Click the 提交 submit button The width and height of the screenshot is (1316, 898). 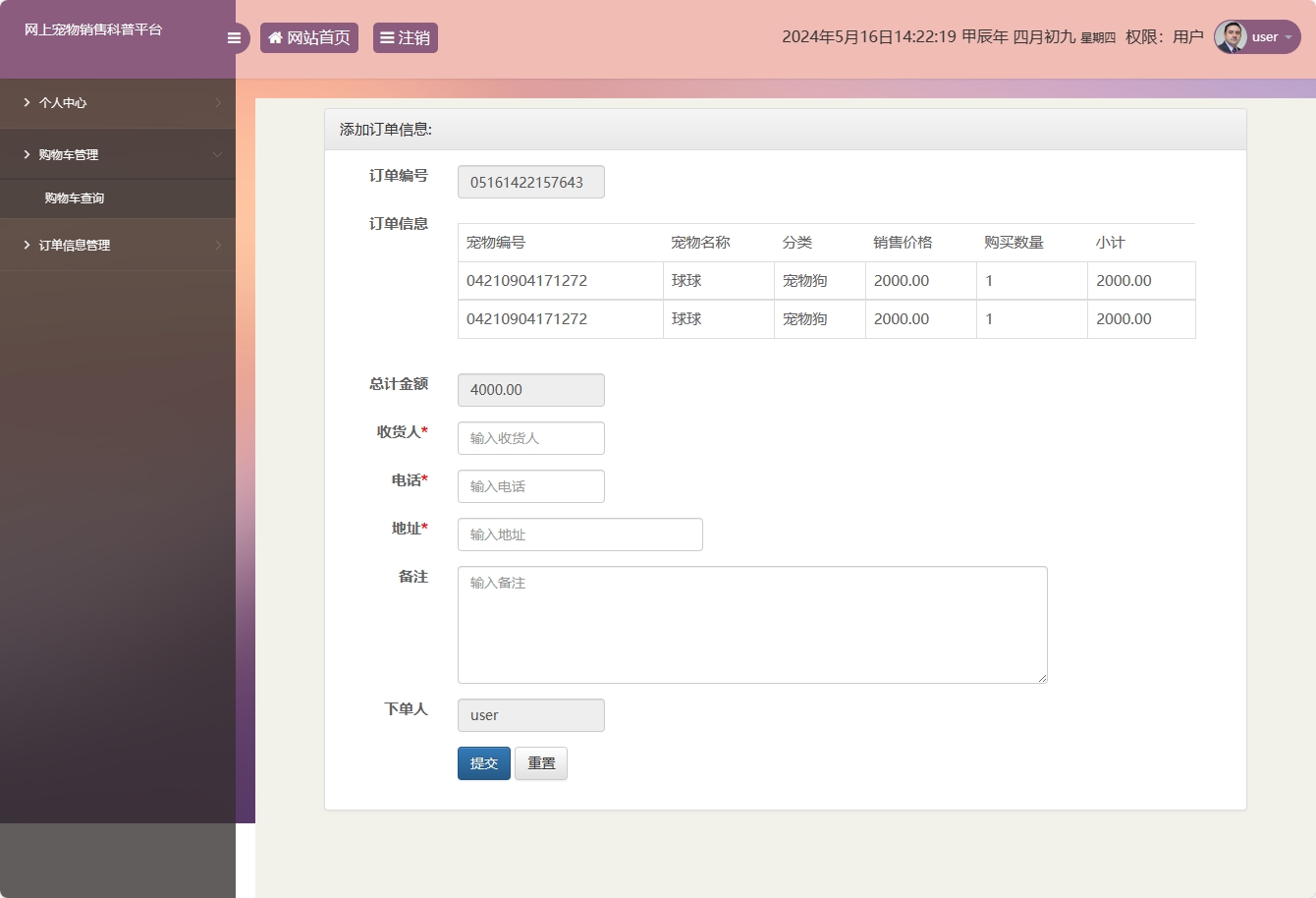[483, 762]
